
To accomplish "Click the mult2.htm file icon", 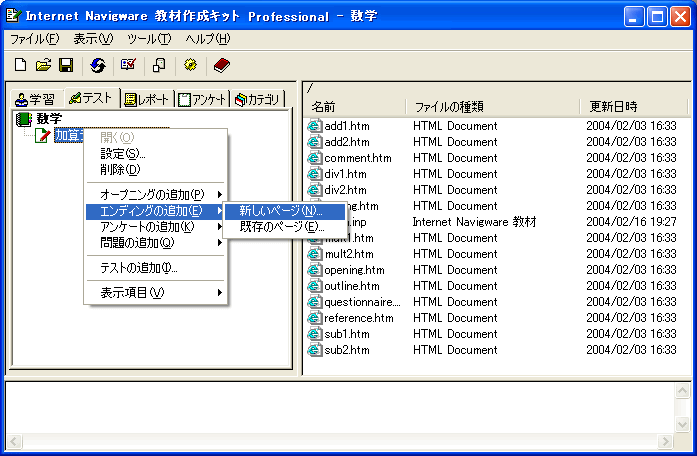I will coord(314,254).
